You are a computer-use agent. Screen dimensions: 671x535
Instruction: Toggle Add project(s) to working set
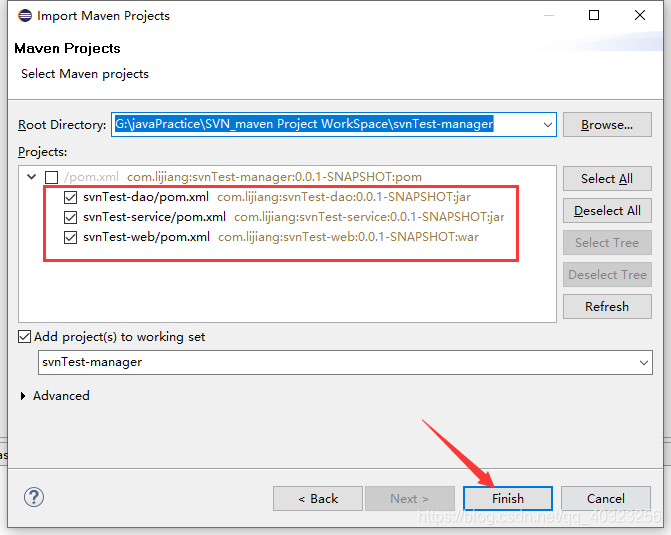point(25,337)
